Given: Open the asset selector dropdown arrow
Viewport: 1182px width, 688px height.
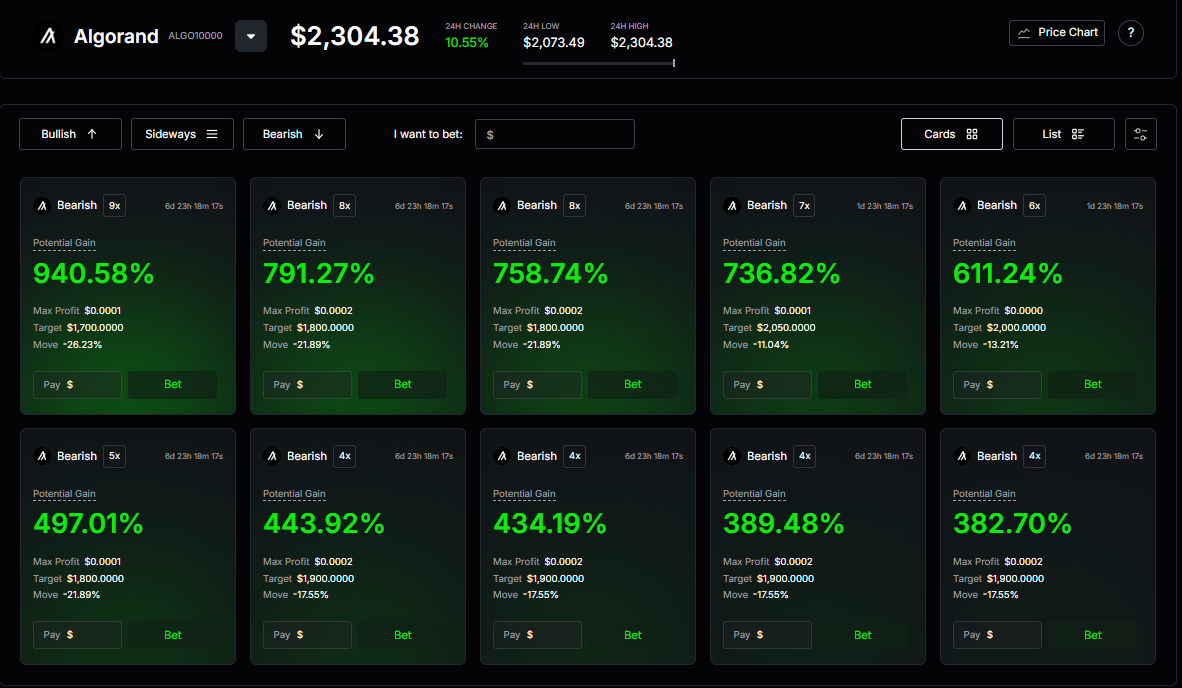Looking at the screenshot, I should pos(251,36).
